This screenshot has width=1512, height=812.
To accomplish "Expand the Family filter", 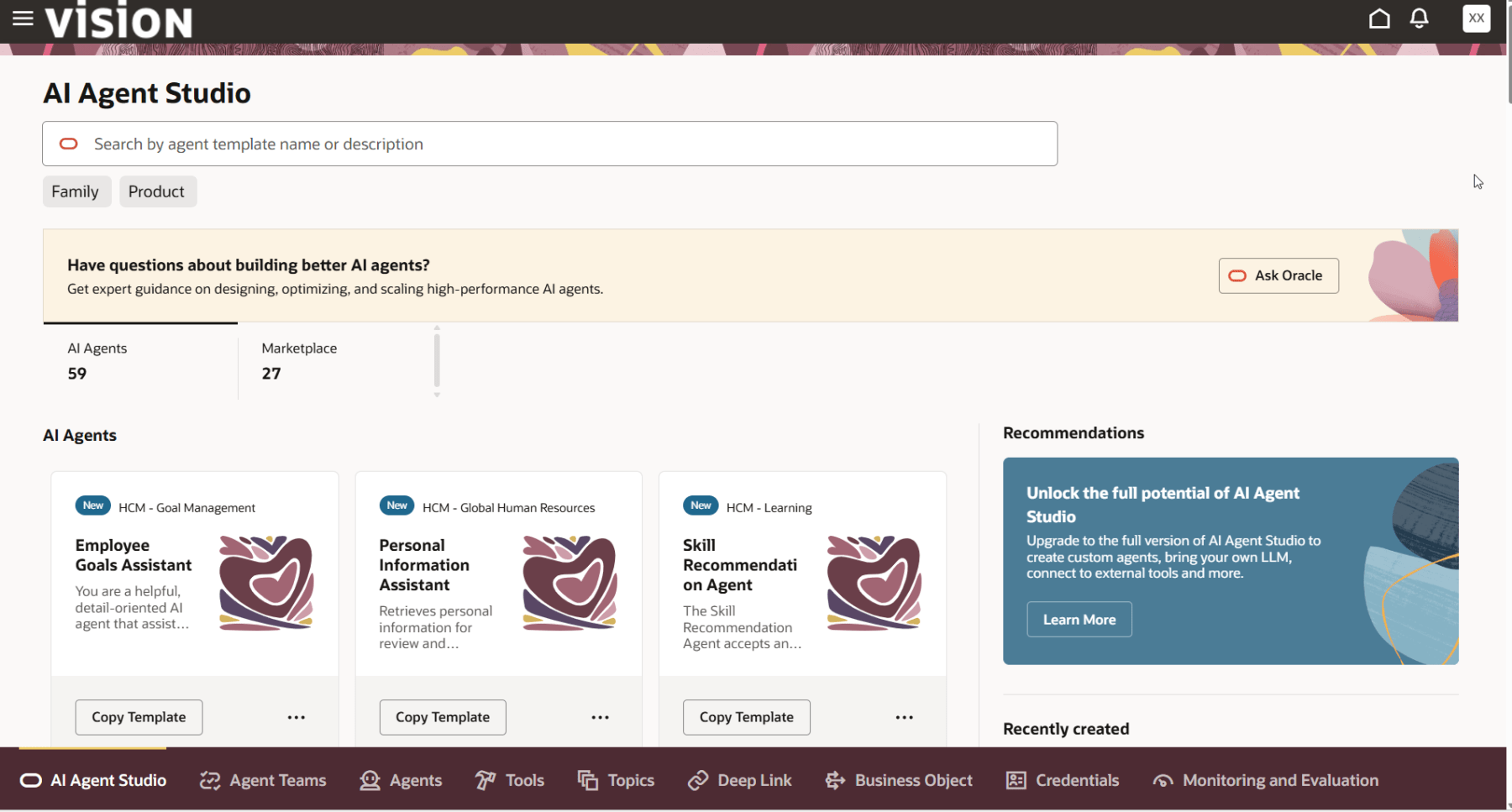I will [x=76, y=191].
